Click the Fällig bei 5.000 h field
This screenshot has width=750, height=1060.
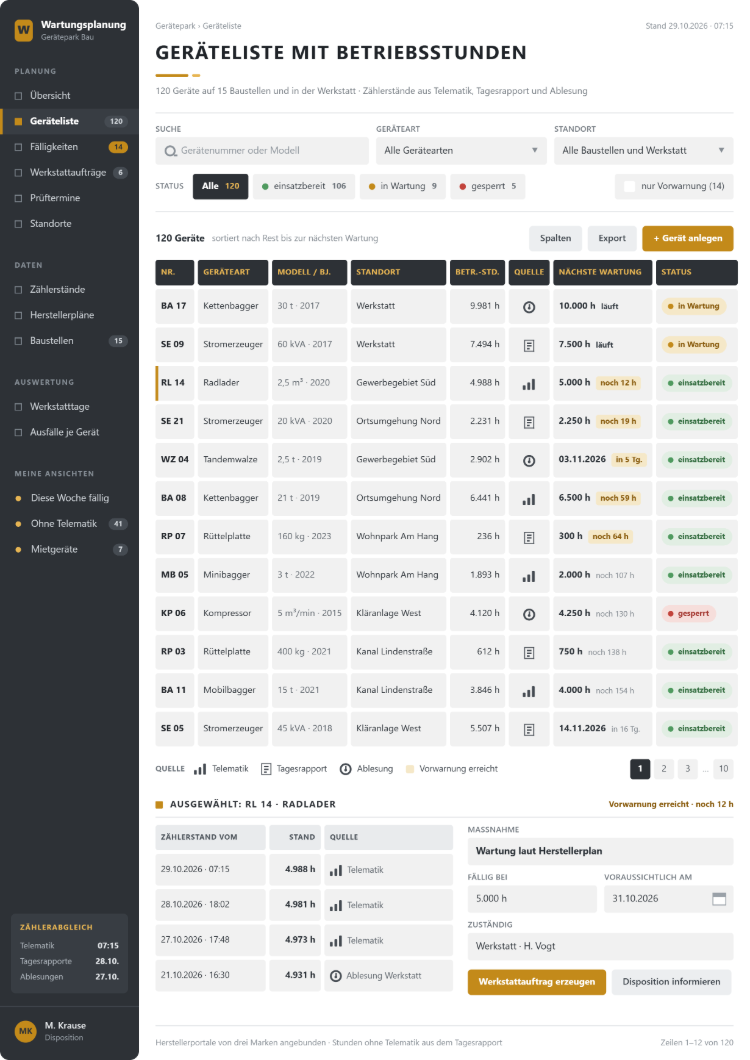[532, 899]
